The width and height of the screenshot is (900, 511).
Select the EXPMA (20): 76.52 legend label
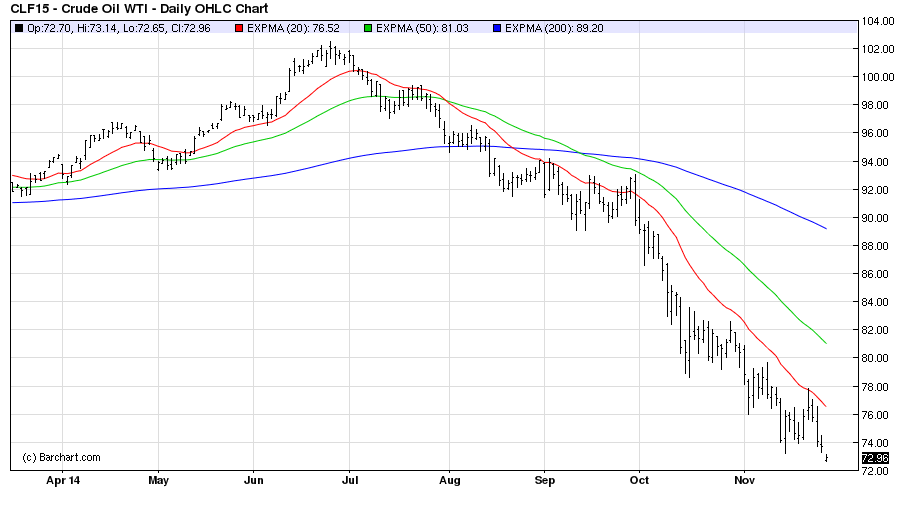[288, 27]
